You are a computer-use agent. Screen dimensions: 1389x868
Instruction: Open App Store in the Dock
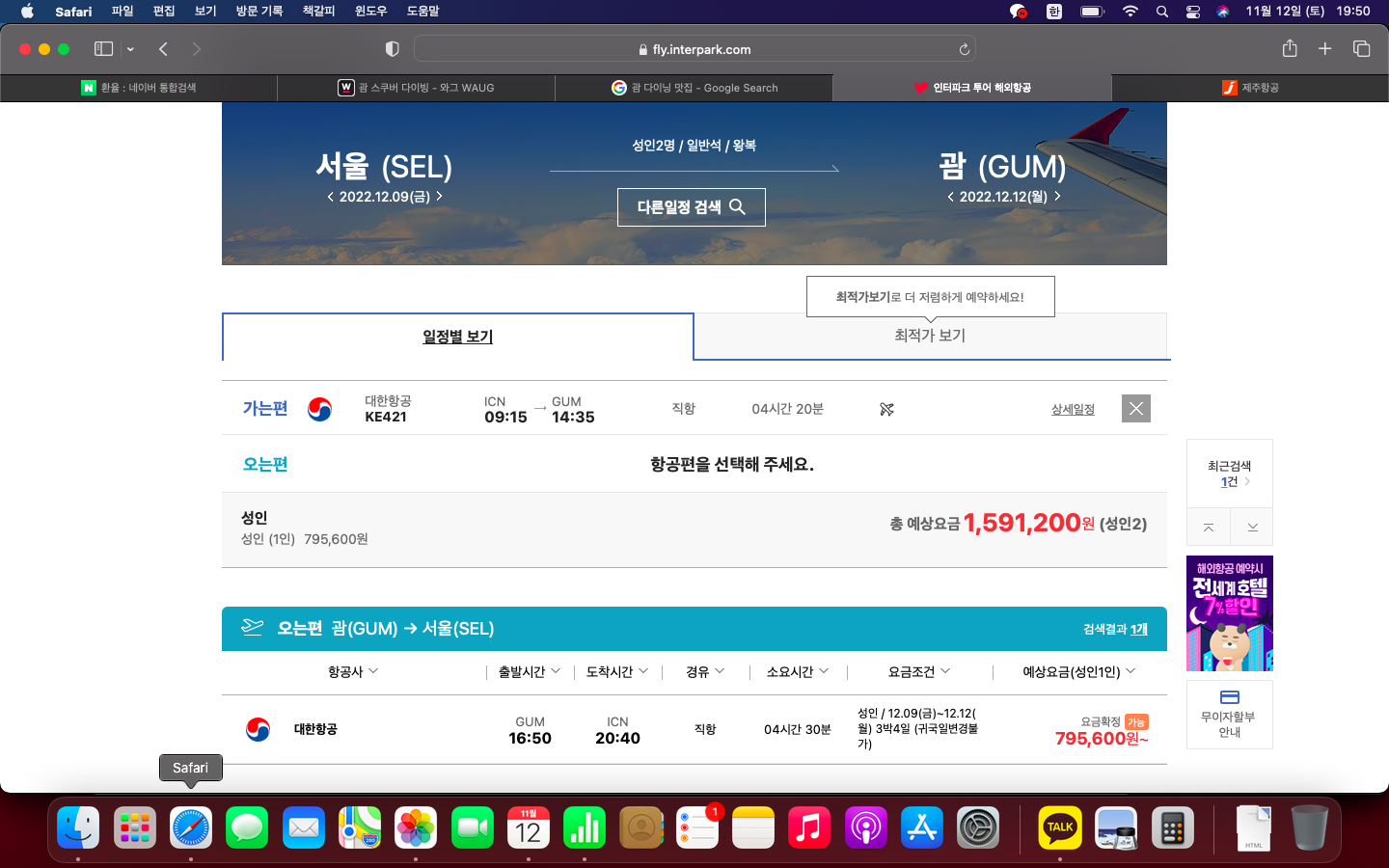[x=922, y=827]
